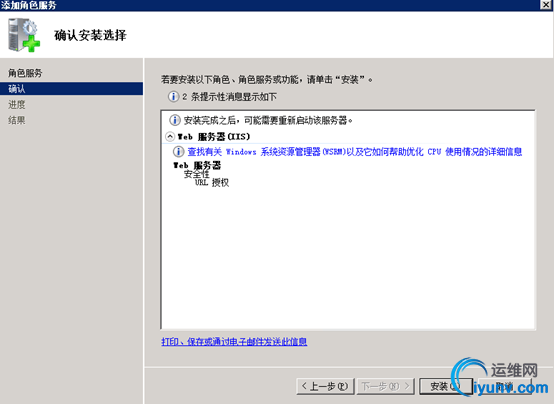
Task: Click the bold Web 服务器 entry
Action: coord(197,165)
